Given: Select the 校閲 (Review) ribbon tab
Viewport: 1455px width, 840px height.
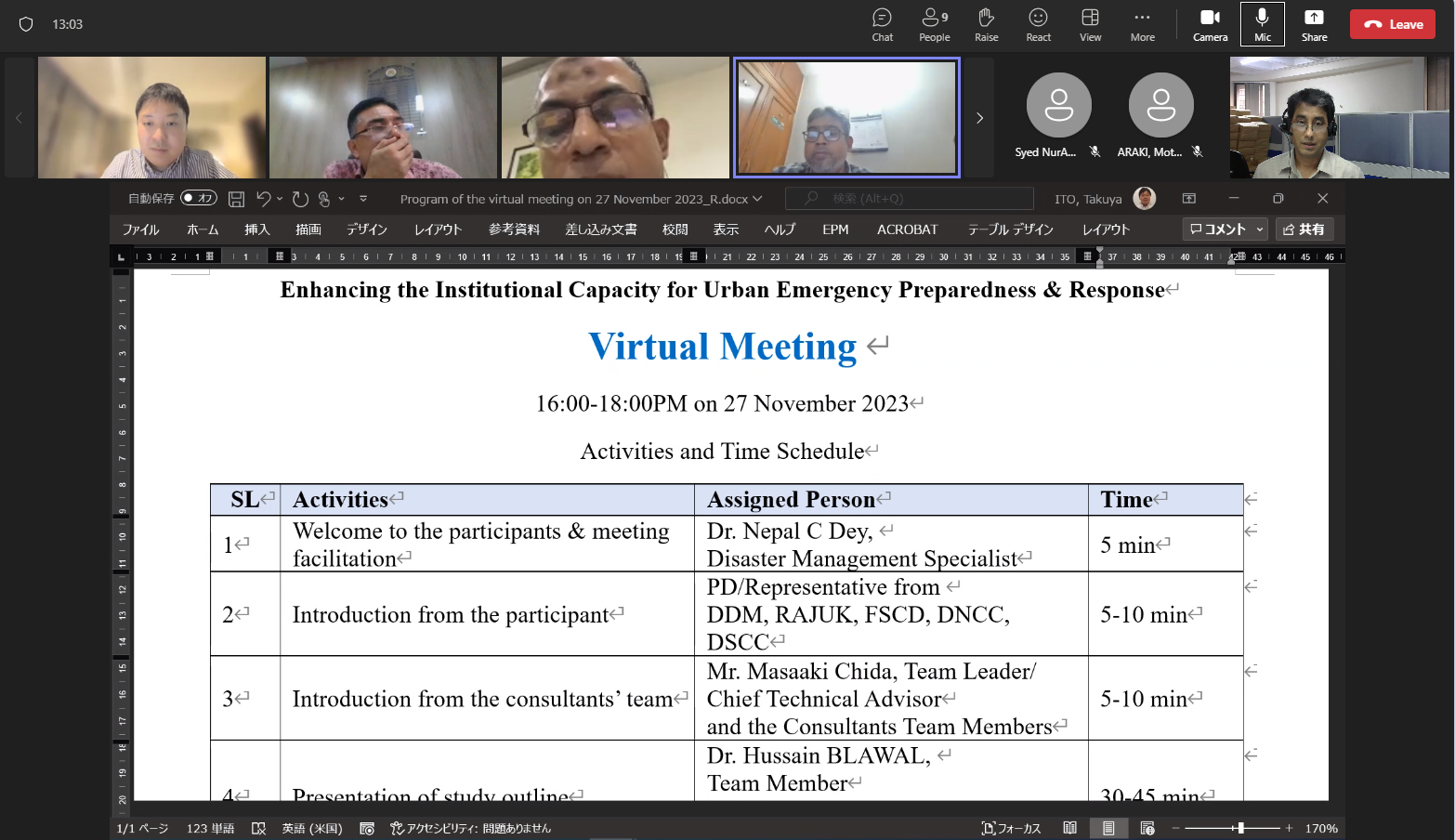Looking at the screenshot, I should 675,230.
